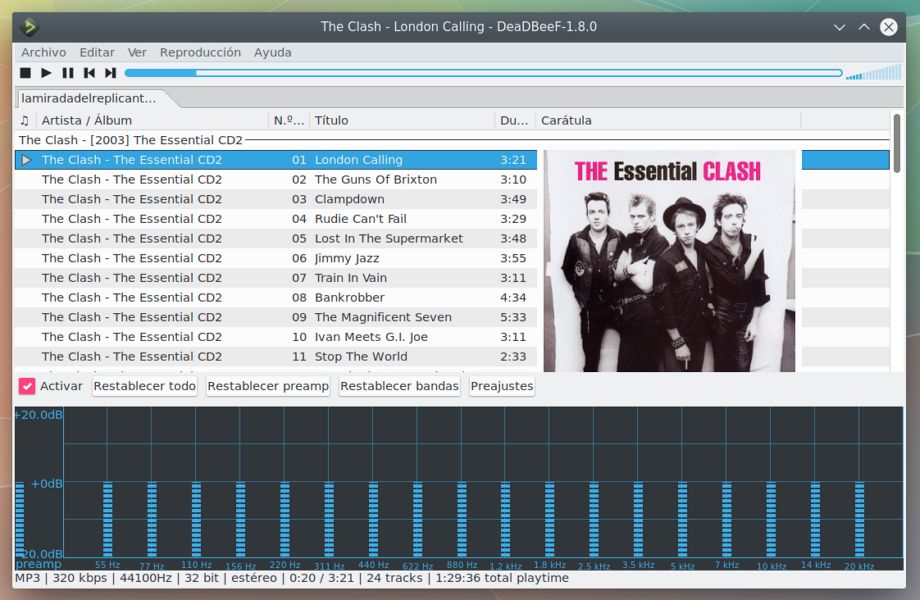
Task: Sort by Título column header
Action: click(x=402, y=120)
